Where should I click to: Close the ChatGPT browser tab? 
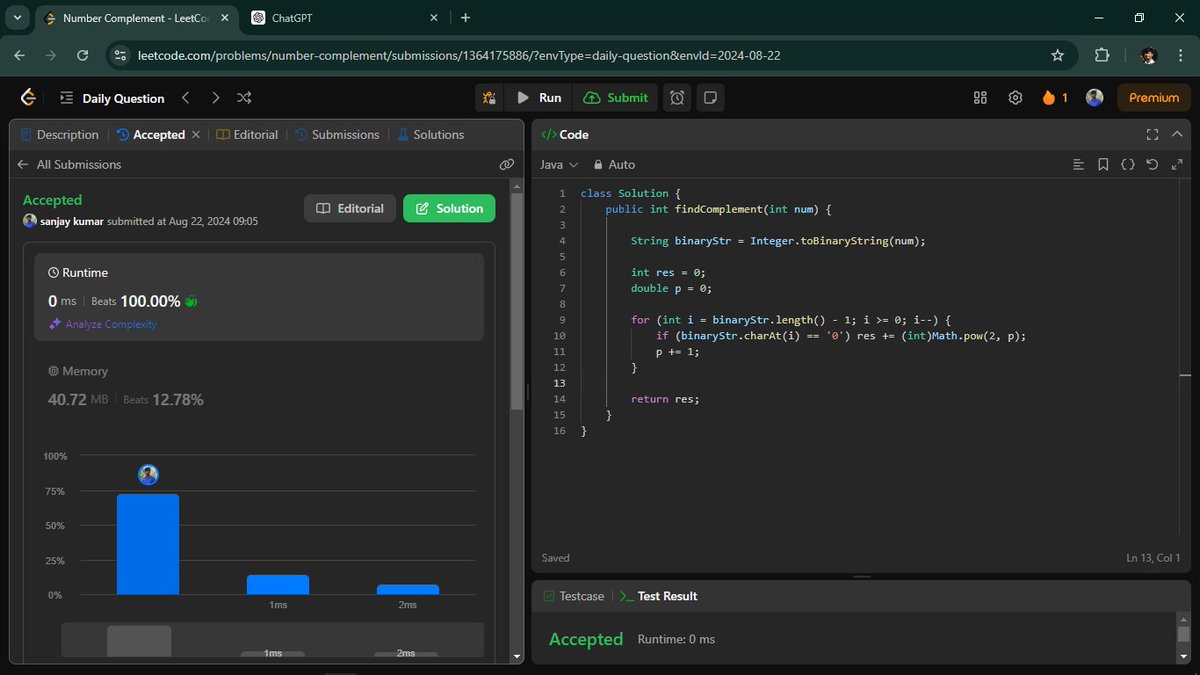tap(434, 18)
